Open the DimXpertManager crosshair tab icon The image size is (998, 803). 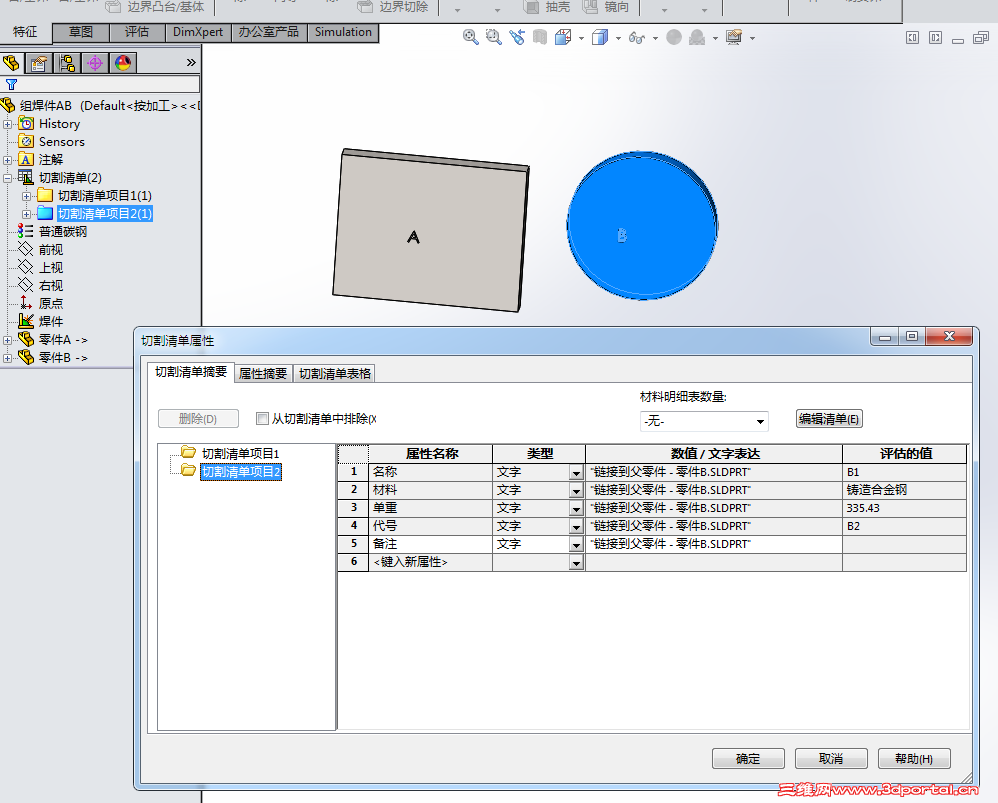pos(95,63)
